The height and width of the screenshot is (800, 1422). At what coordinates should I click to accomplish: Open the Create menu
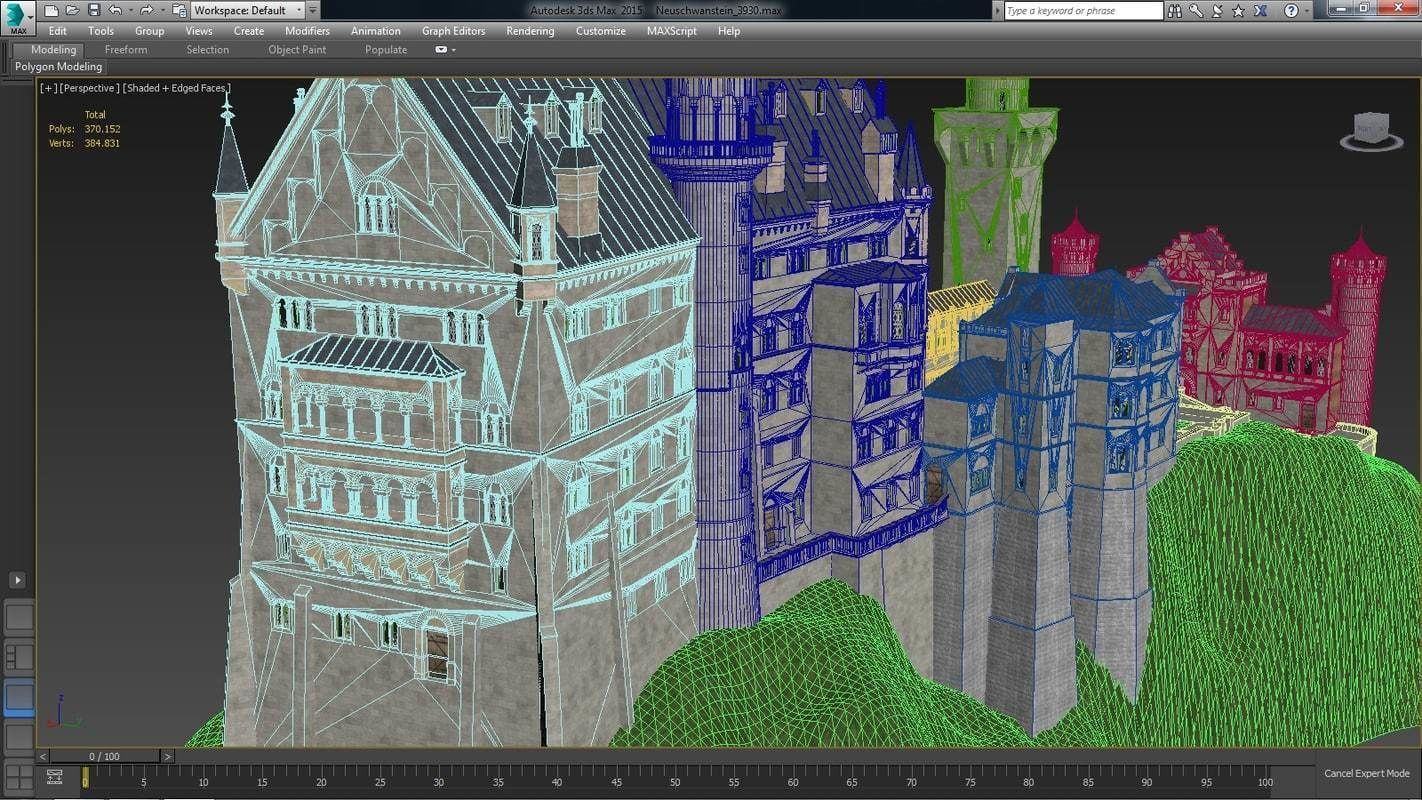[x=249, y=31]
